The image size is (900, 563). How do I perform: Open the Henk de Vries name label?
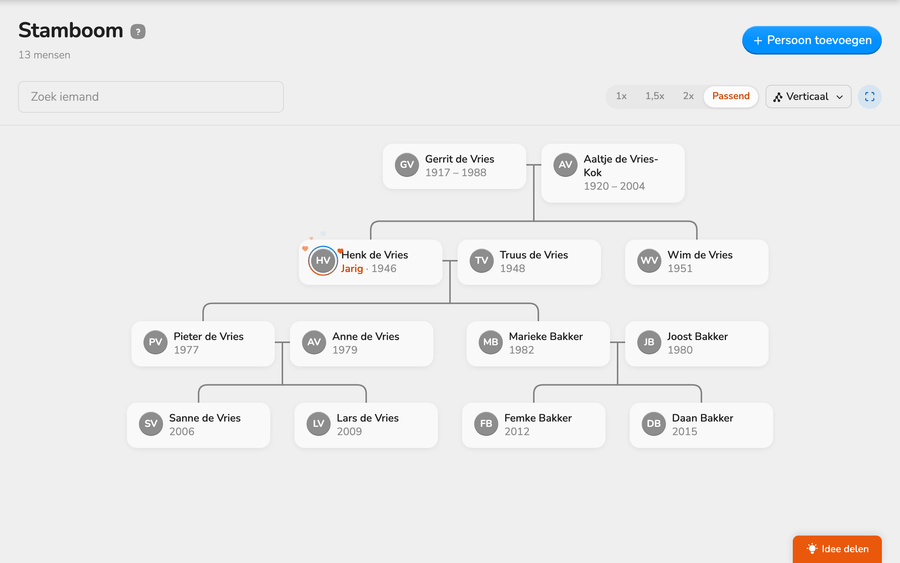374,255
